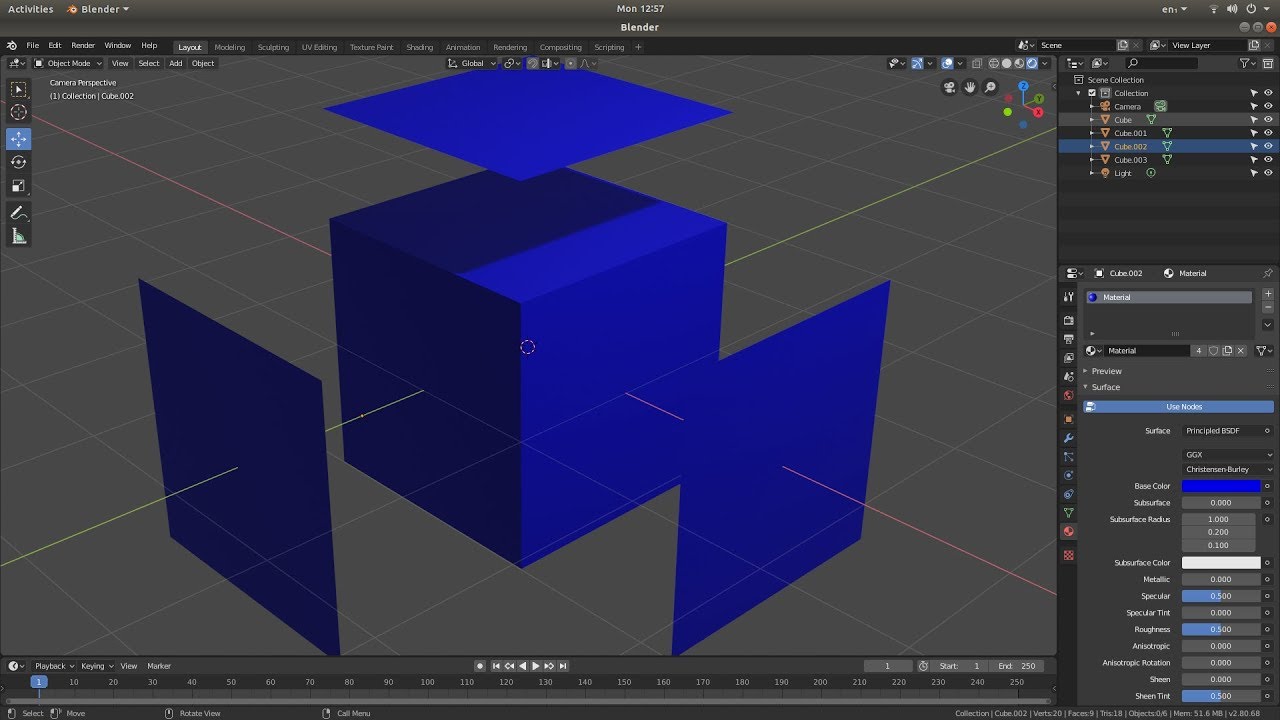The width and height of the screenshot is (1280, 720).
Task: Click the End frame field
Action: (1018, 666)
